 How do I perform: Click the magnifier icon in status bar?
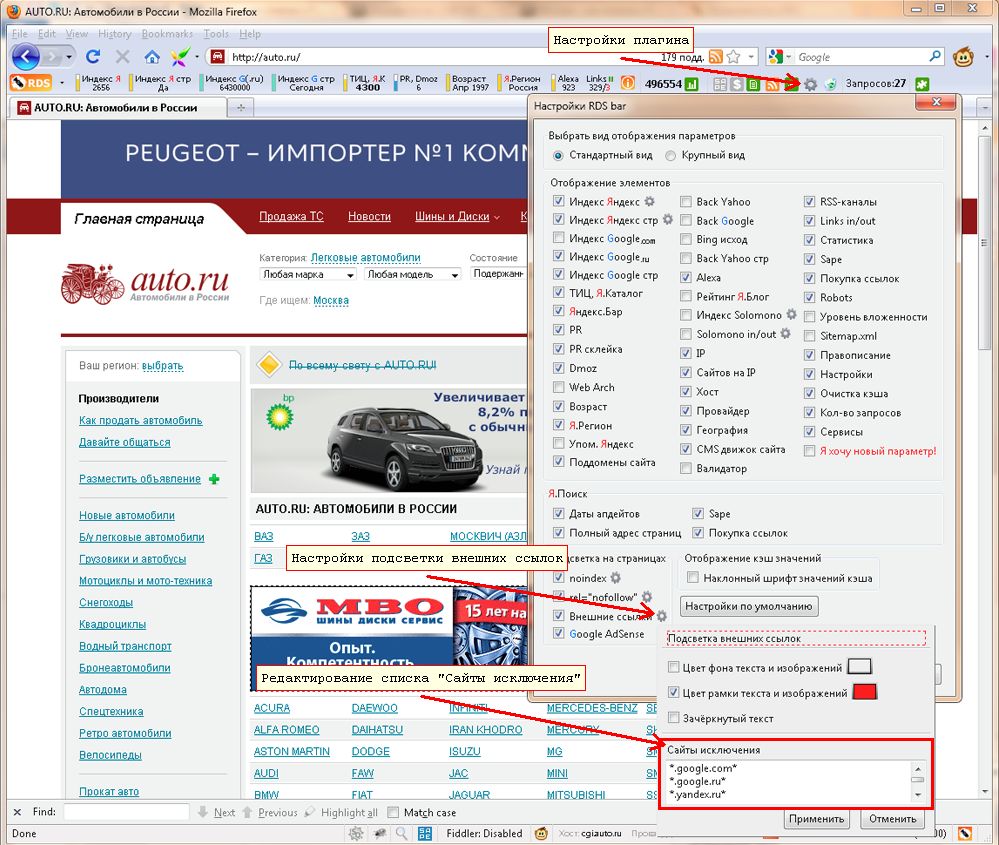pos(401,833)
